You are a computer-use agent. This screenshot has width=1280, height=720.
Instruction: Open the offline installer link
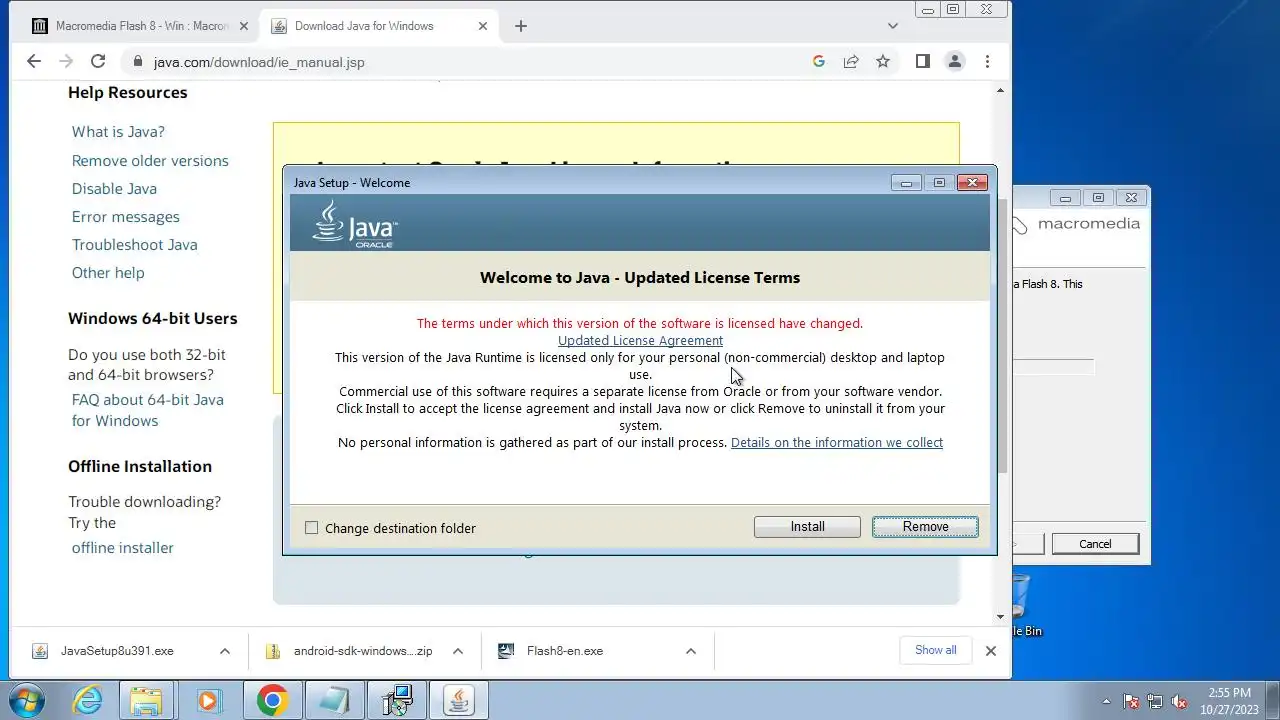123,548
